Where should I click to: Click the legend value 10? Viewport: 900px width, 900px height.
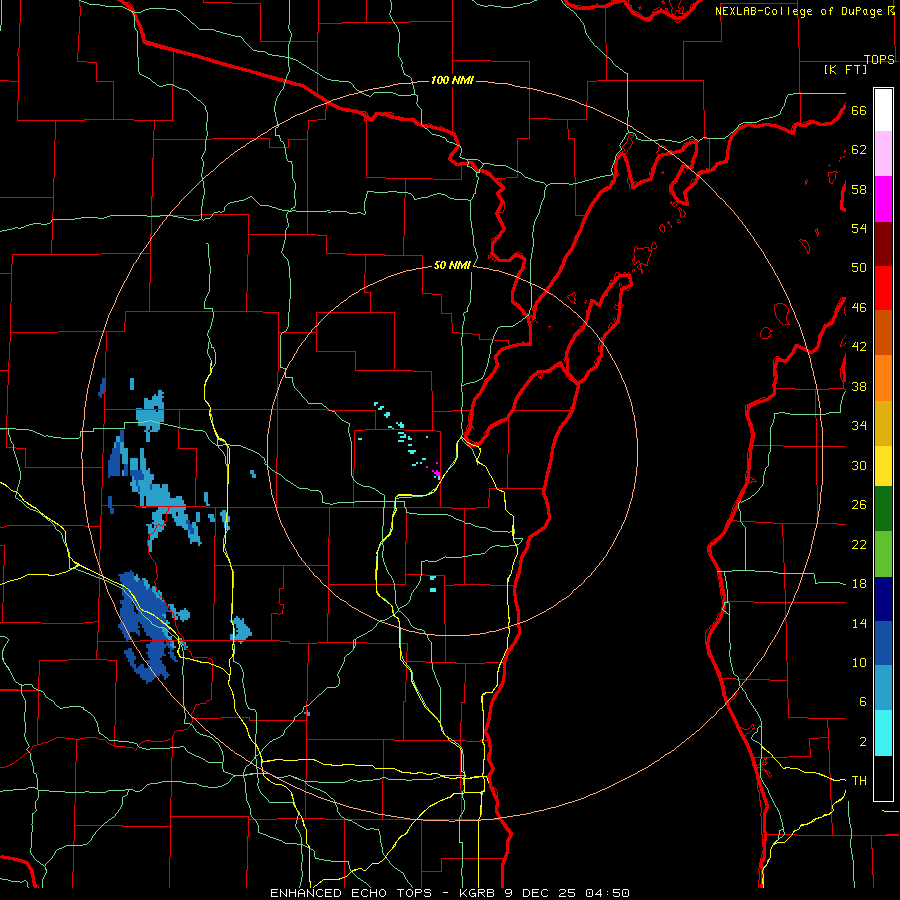click(x=859, y=662)
